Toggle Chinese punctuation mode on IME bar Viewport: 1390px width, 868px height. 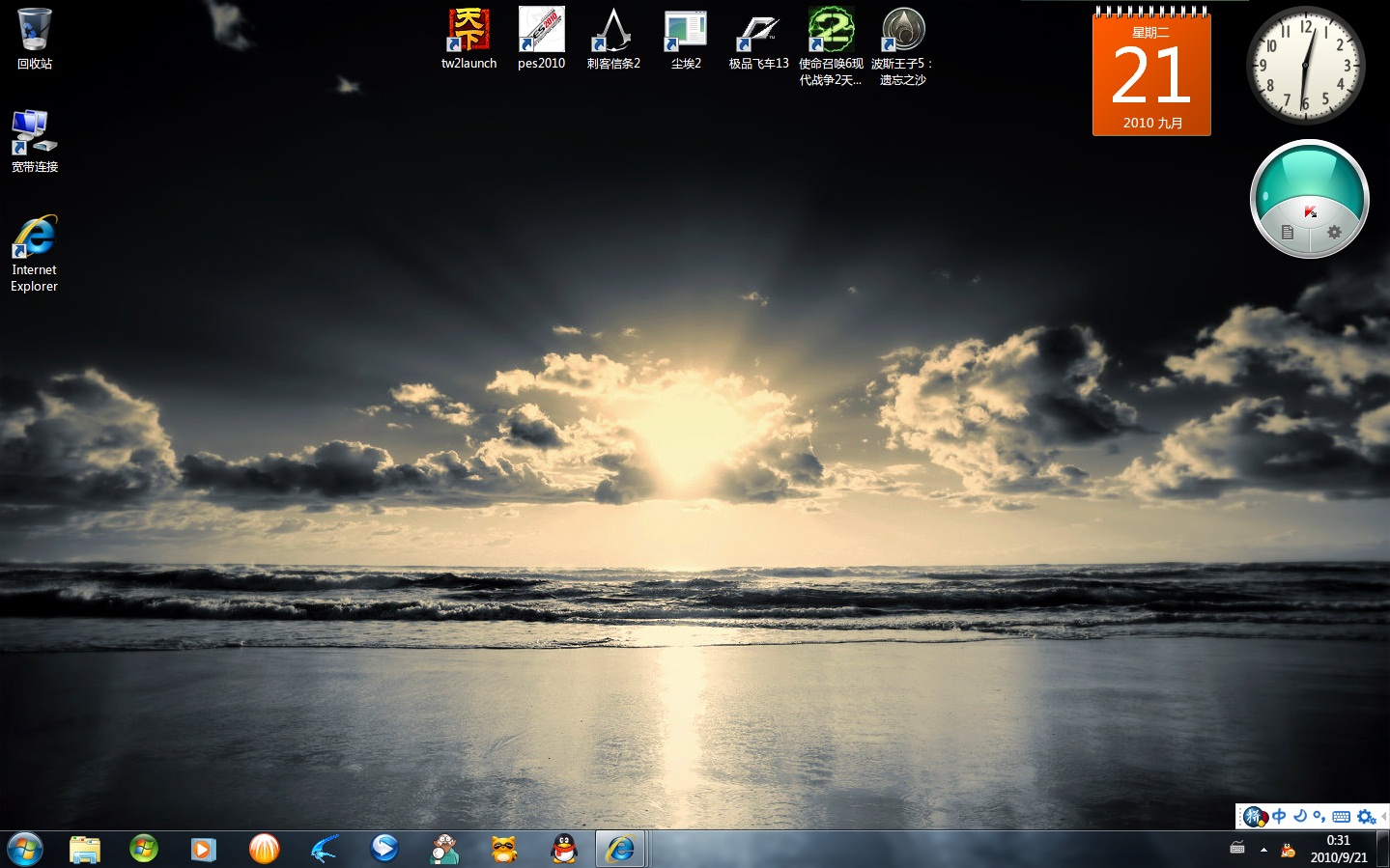pos(1319,817)
